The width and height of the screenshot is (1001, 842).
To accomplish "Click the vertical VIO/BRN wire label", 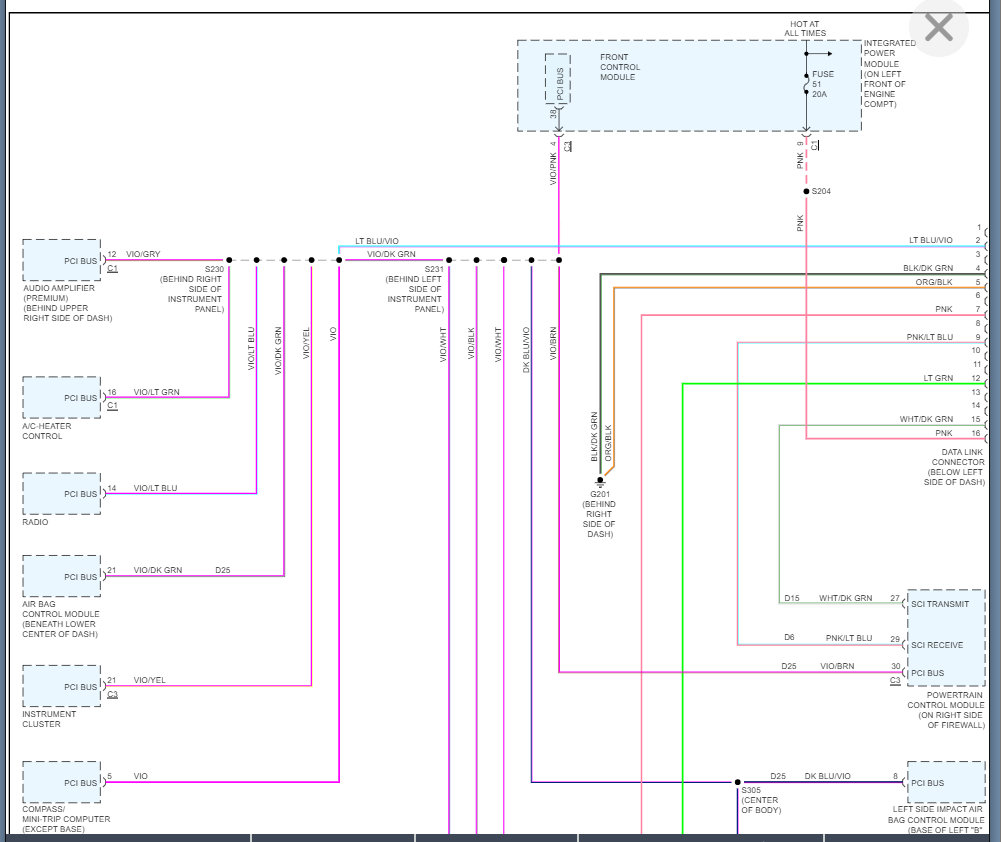I will (553, 343).
